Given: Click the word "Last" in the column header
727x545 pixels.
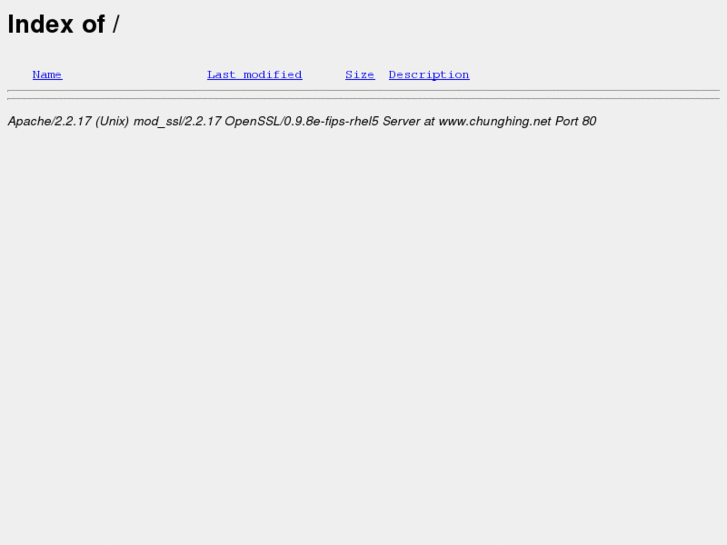Looking at the screenshot, I should click(x=221, y=75).
